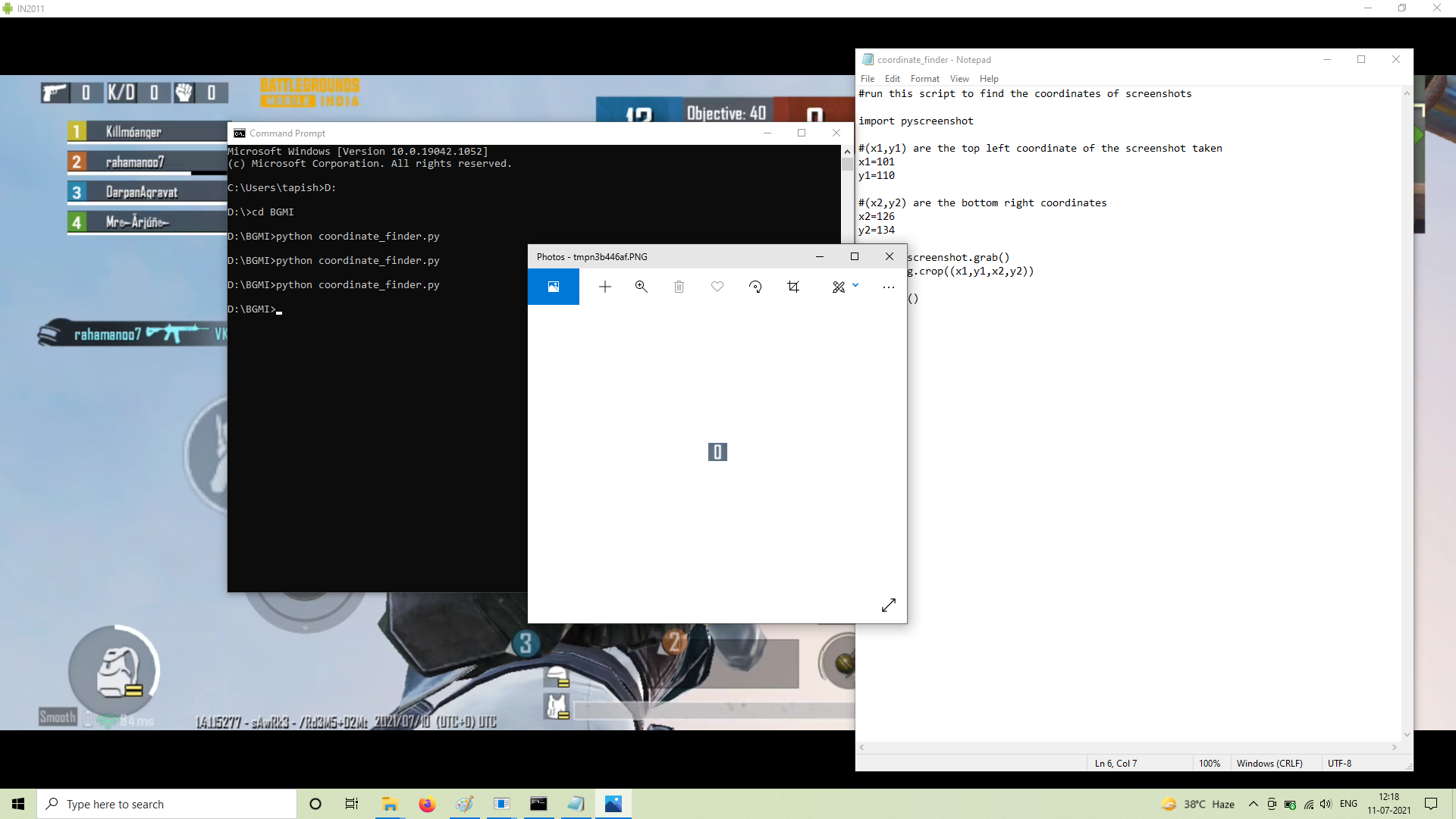This screenshot has height=819, width=1456.
Task: Click the zoom out icon in Photos
Action: pyautogui.click(x=641, y=287)
